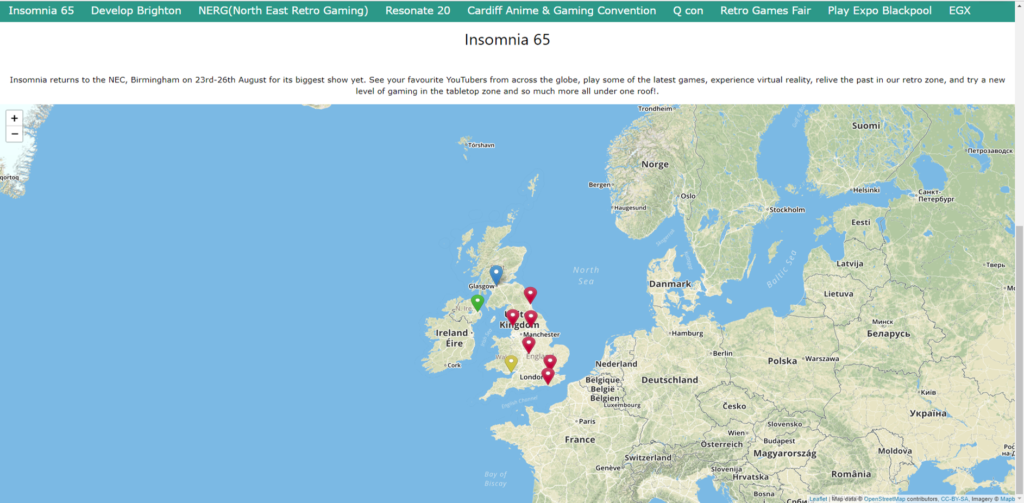Image resolution: width=1024 pixels, height=503 pixels.
Task: Click red marker below Manchester label near Birmingham
Action: click(528, 345)
